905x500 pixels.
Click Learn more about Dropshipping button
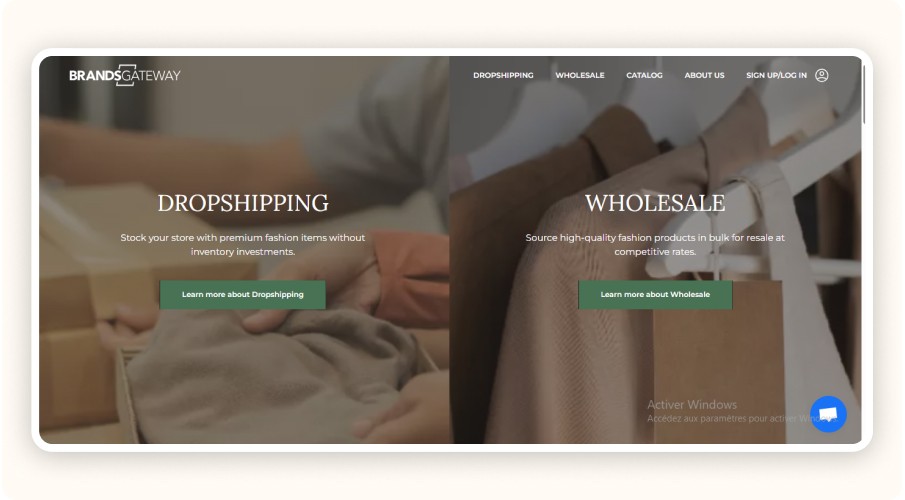pos(242,294)
